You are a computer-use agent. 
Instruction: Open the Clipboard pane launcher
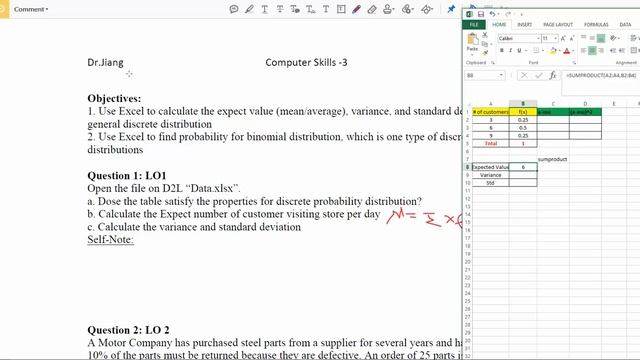[x=493, y=63]
